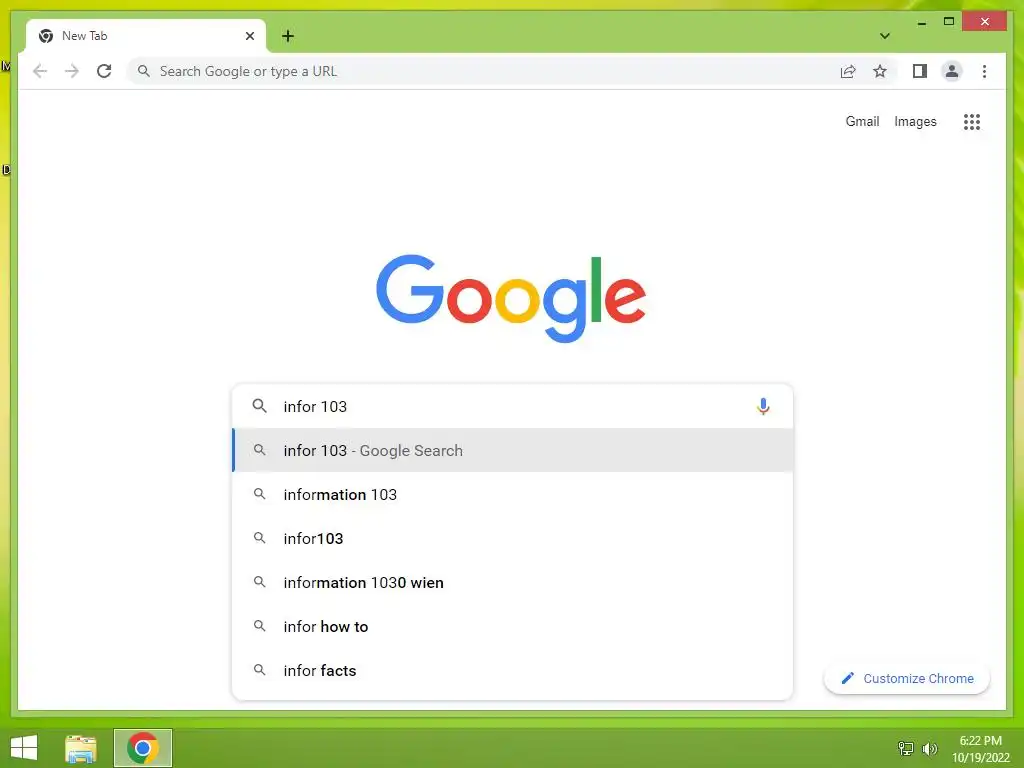The image size is (1024, 768).
Task: Bookmark this tab with star icon
Action: 880,71
